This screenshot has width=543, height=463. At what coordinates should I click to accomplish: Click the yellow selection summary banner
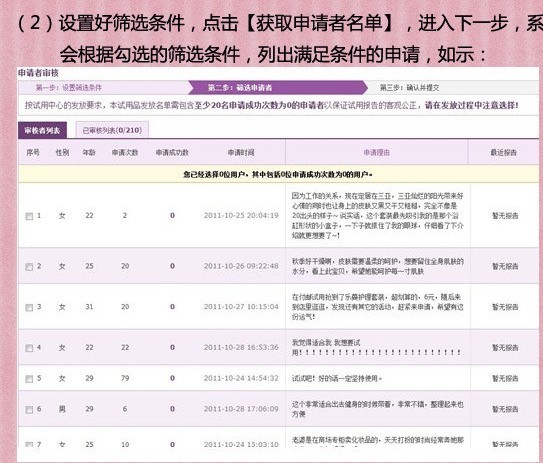point(278,174)
